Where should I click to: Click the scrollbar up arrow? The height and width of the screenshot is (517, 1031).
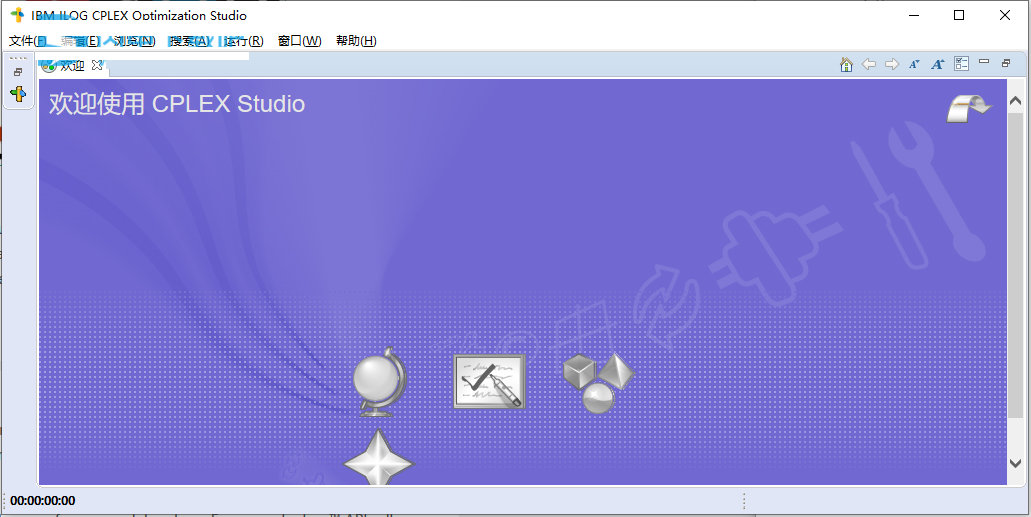pyautogui.click(x=1015, y=101)
